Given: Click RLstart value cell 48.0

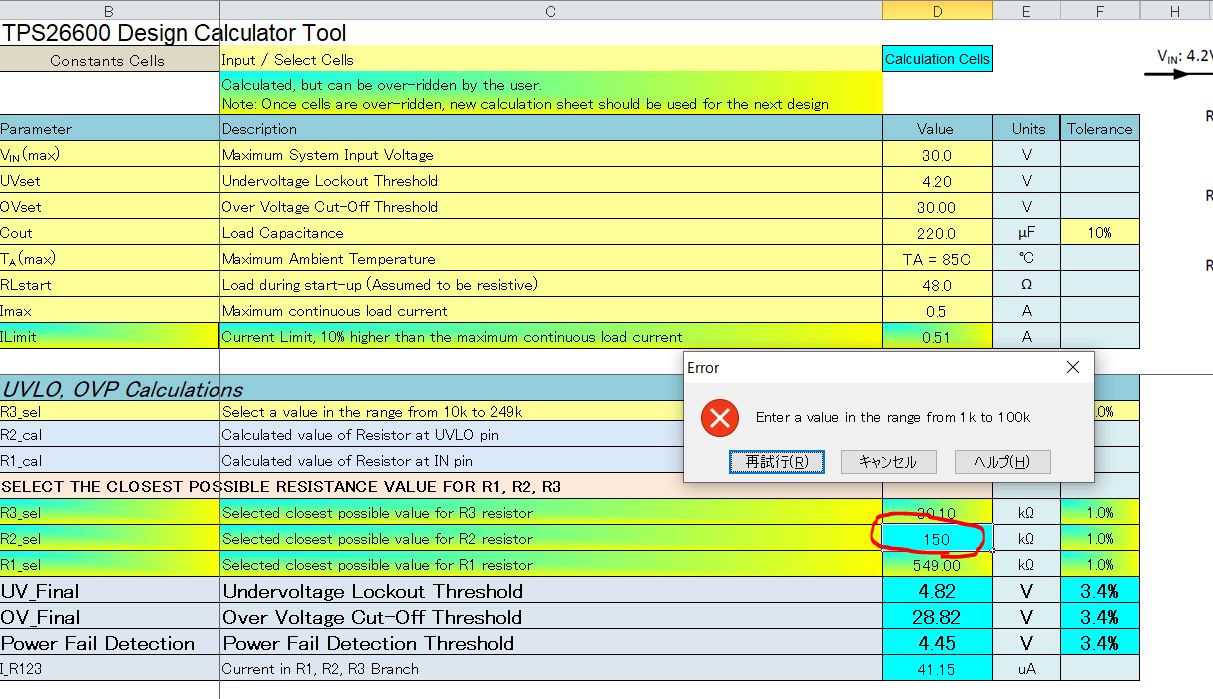Looking at the screenshot, I should [x=937, y=285].
